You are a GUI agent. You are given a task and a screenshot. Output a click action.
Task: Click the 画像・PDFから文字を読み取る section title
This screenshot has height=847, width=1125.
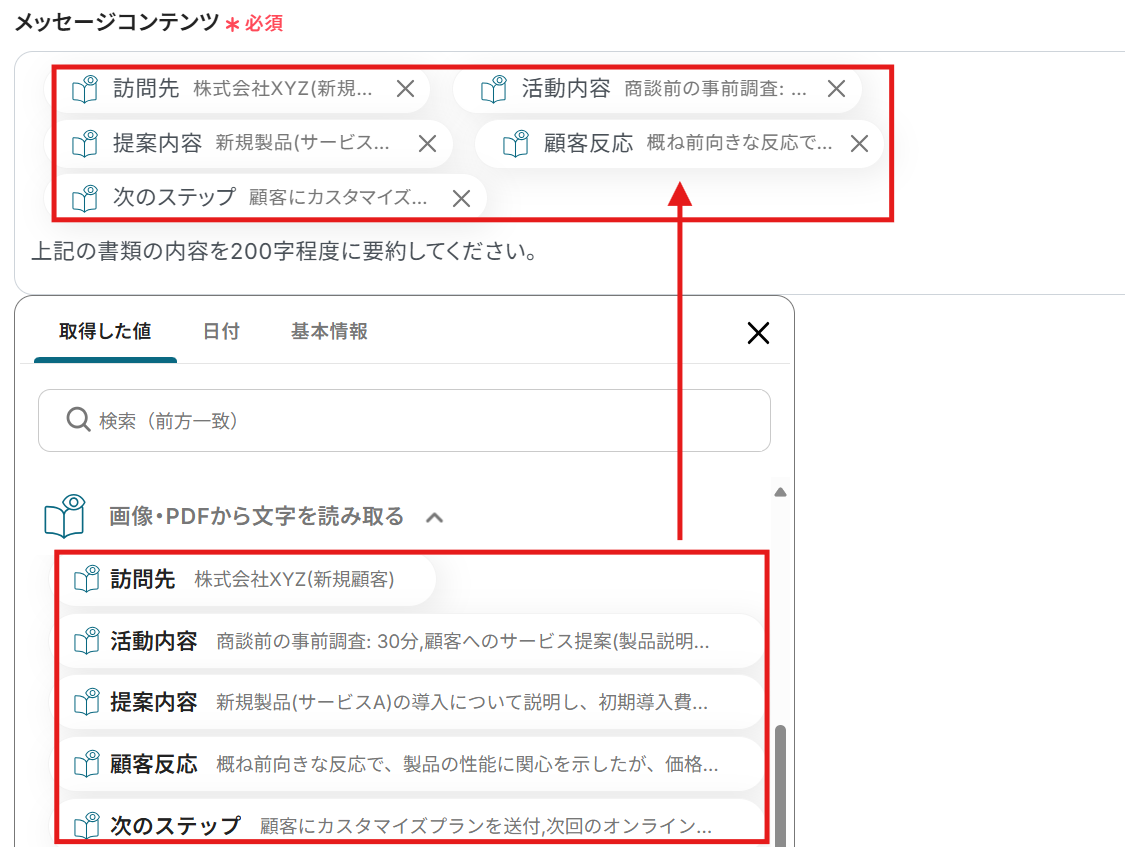tap(256, 516)
